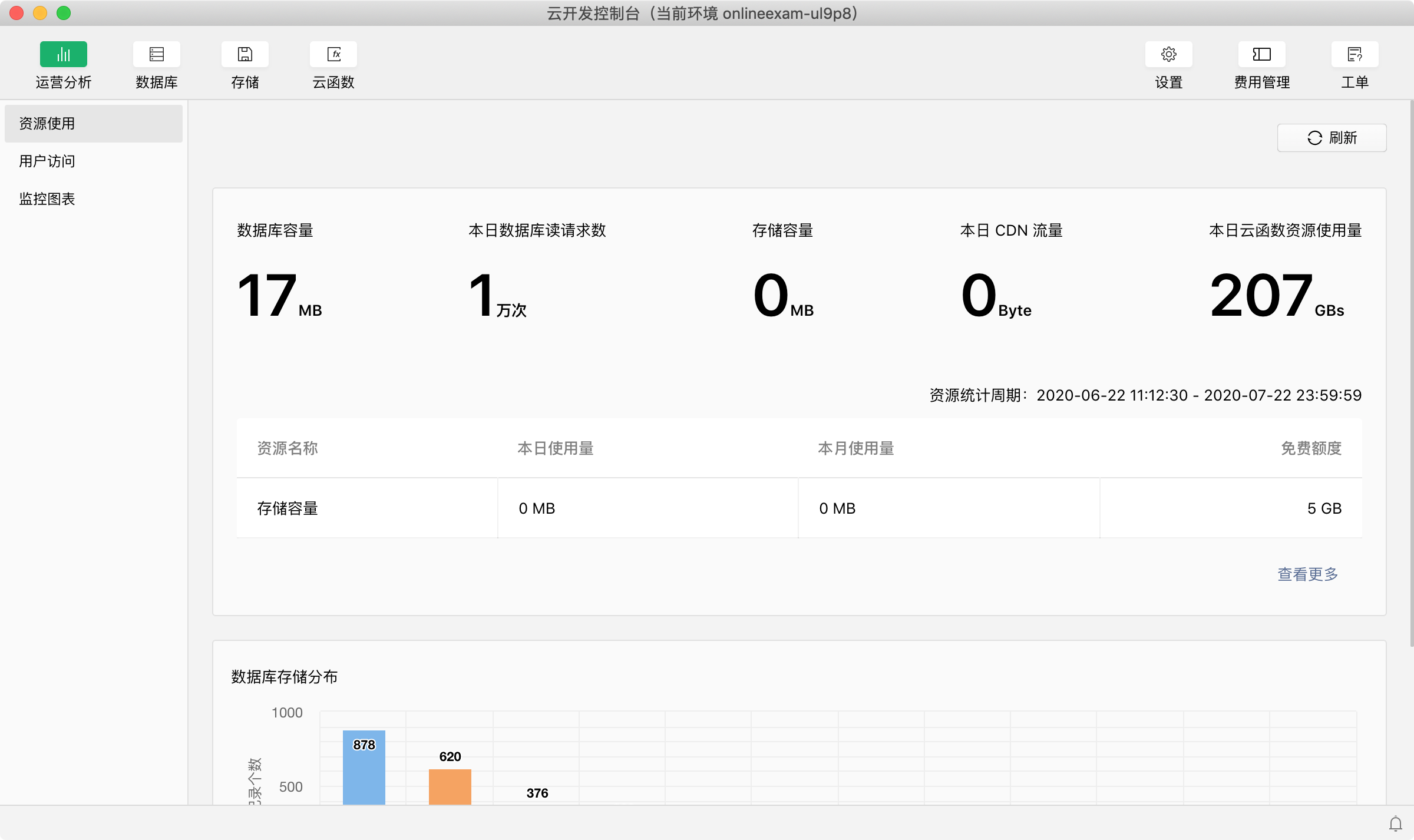Switch to 用户访问 sidebar item

(47, 161)
